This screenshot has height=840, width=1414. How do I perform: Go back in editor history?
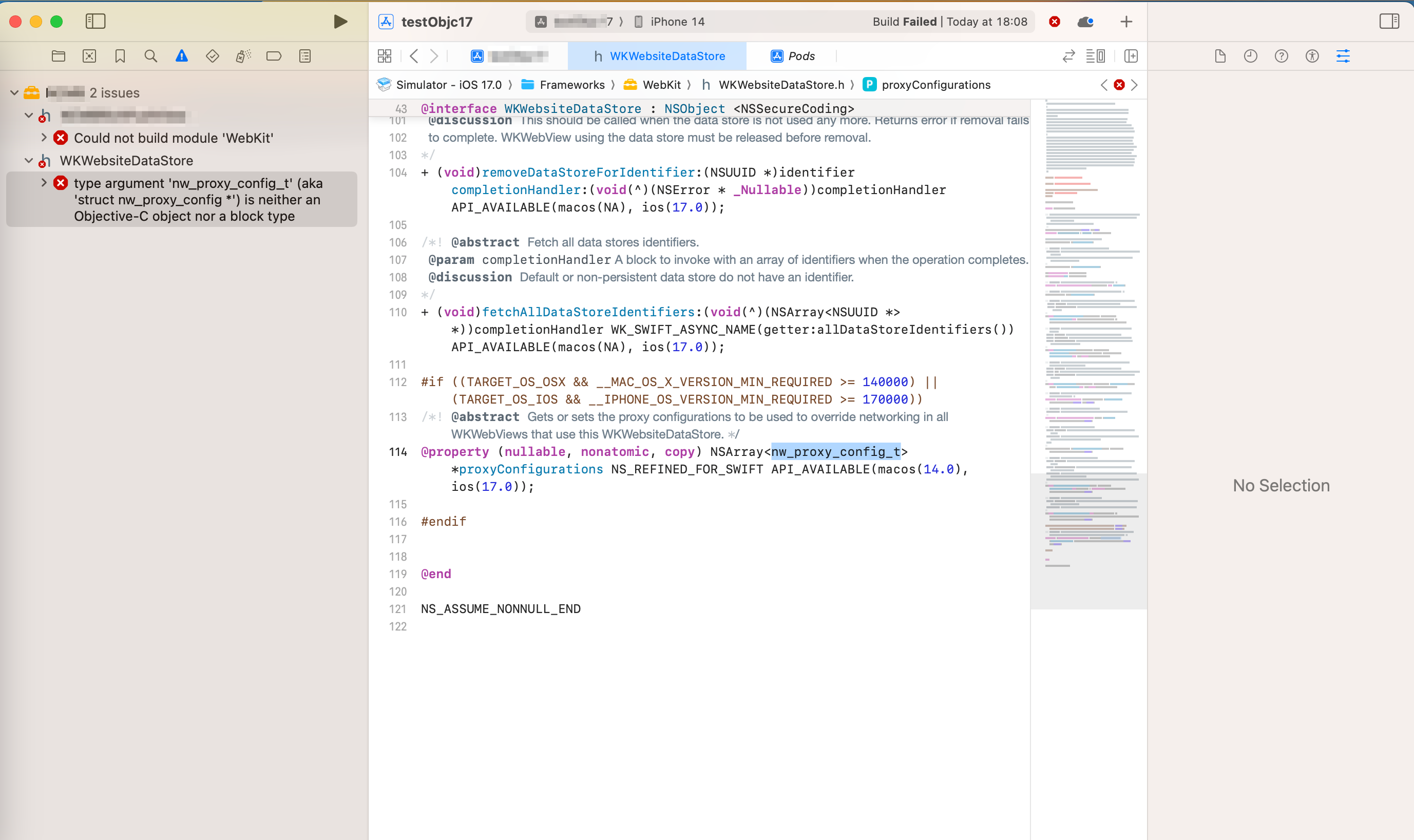pos(414,56)
